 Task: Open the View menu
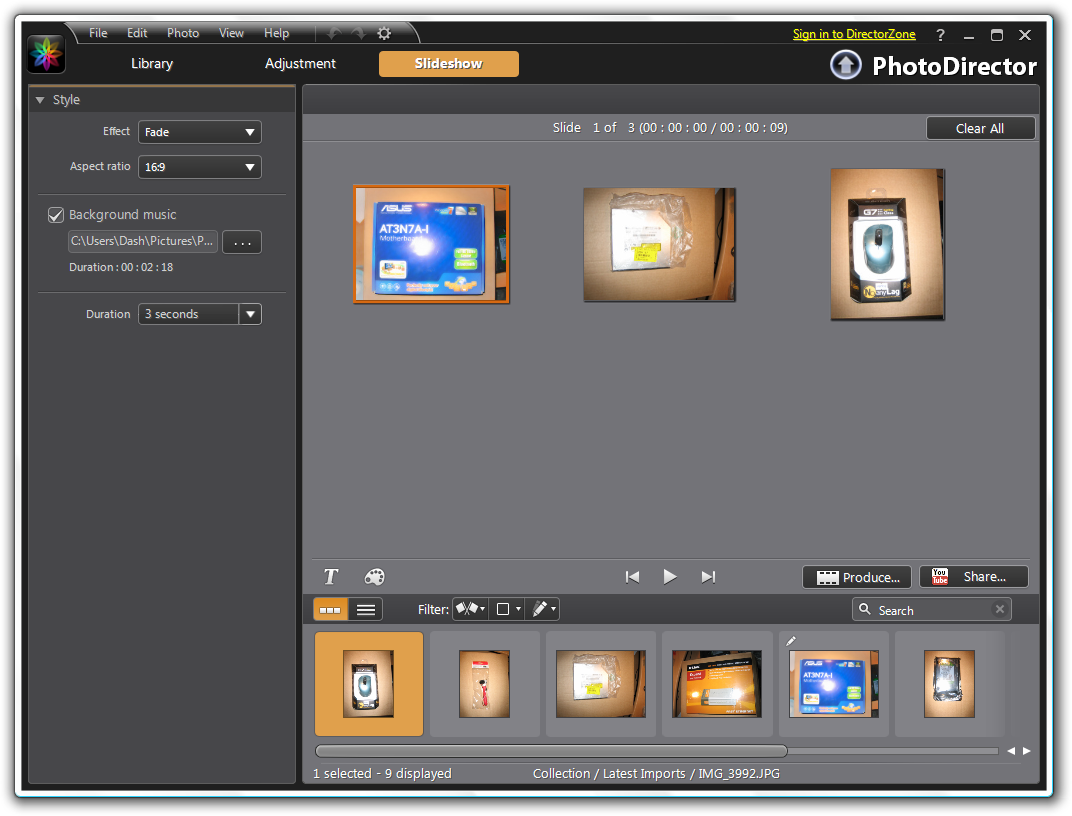click(x=231, y=33)
